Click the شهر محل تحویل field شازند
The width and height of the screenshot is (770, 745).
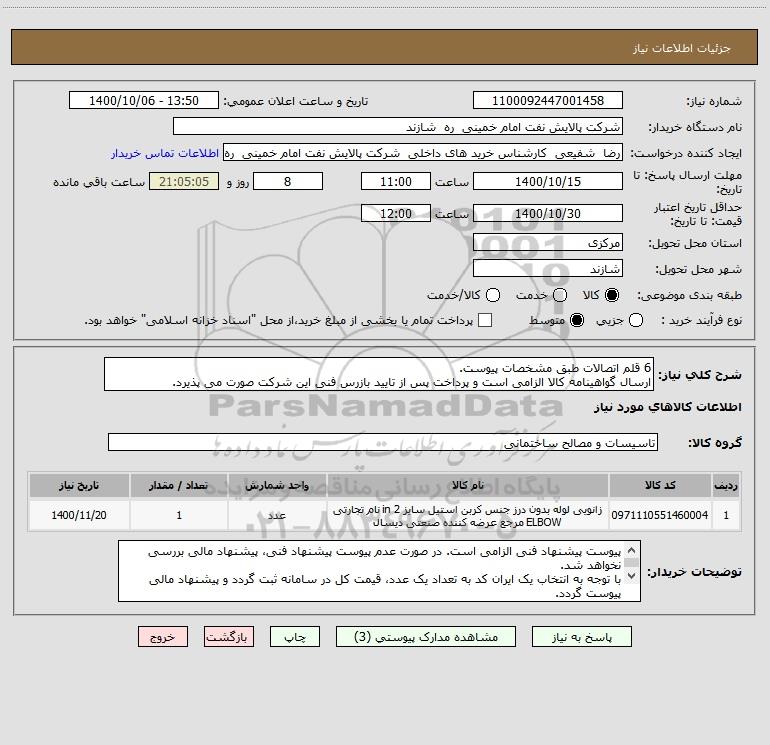[548, 268]
